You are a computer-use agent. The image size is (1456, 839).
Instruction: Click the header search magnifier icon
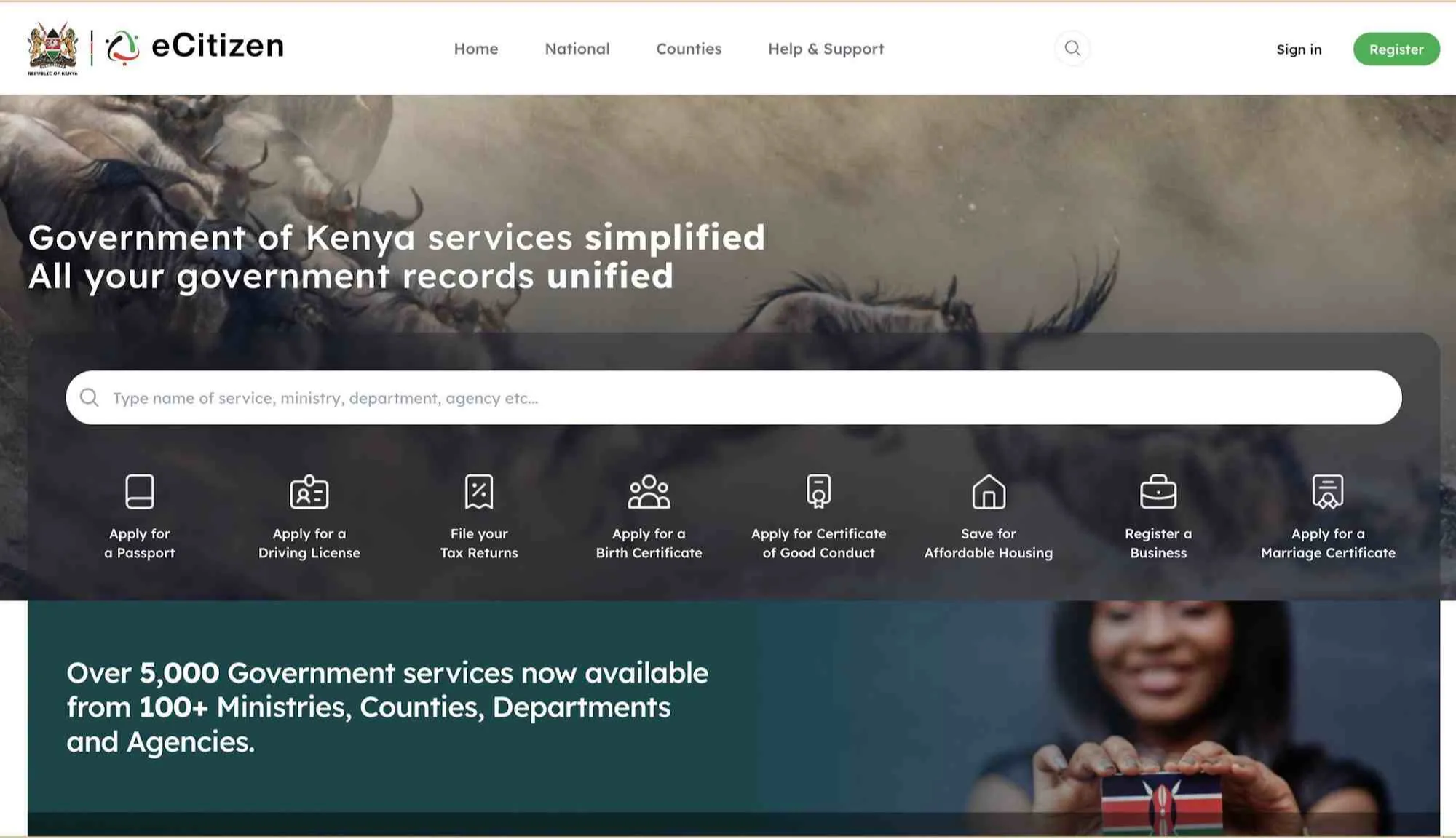(x=1072, y=49)
